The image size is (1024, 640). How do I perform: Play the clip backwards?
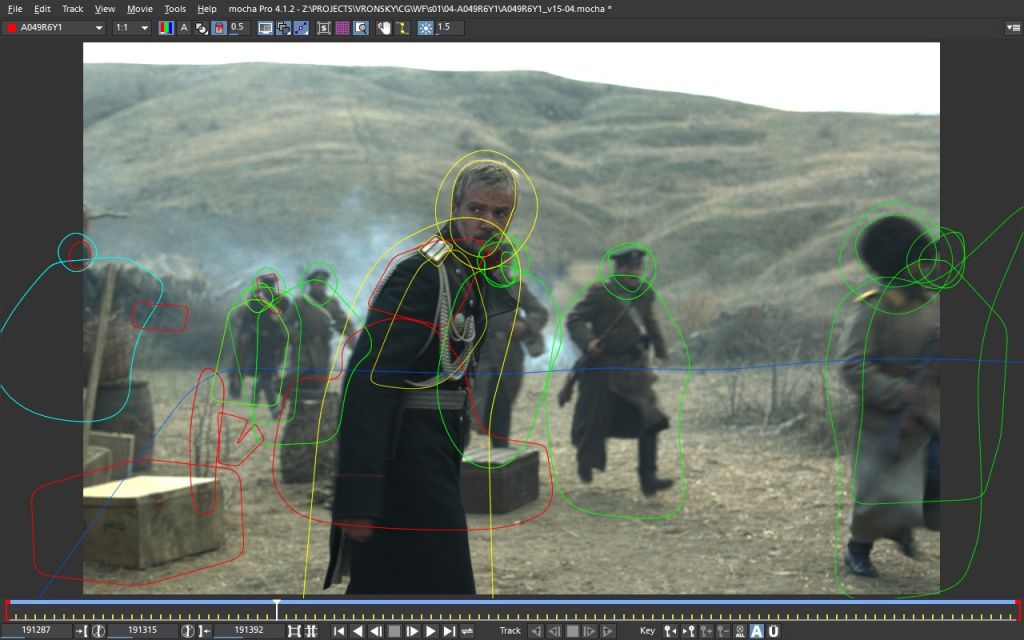pos(357,631)
